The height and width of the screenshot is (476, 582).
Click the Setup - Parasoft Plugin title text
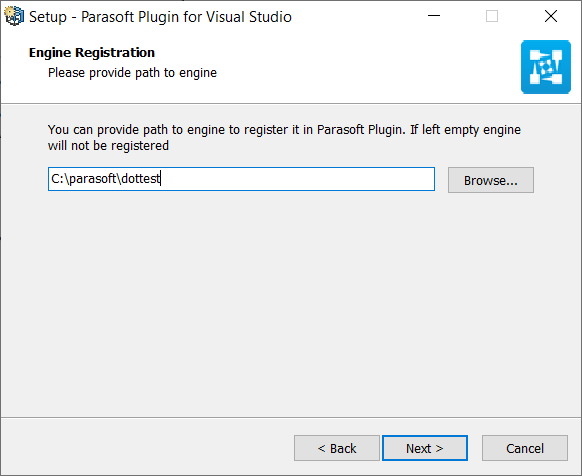160,17
